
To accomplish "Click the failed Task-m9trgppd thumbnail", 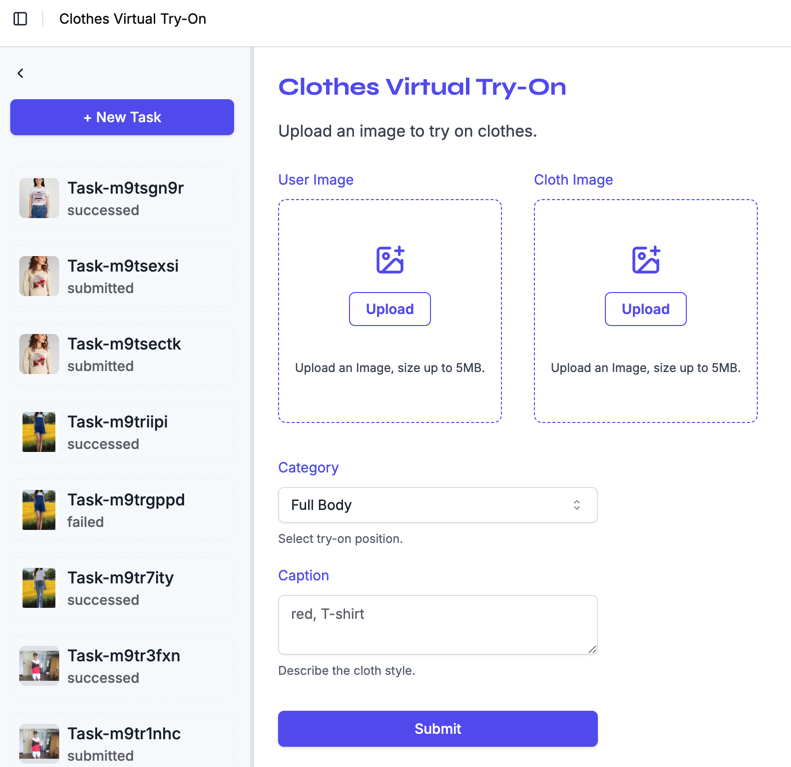I will pos(39,510).
